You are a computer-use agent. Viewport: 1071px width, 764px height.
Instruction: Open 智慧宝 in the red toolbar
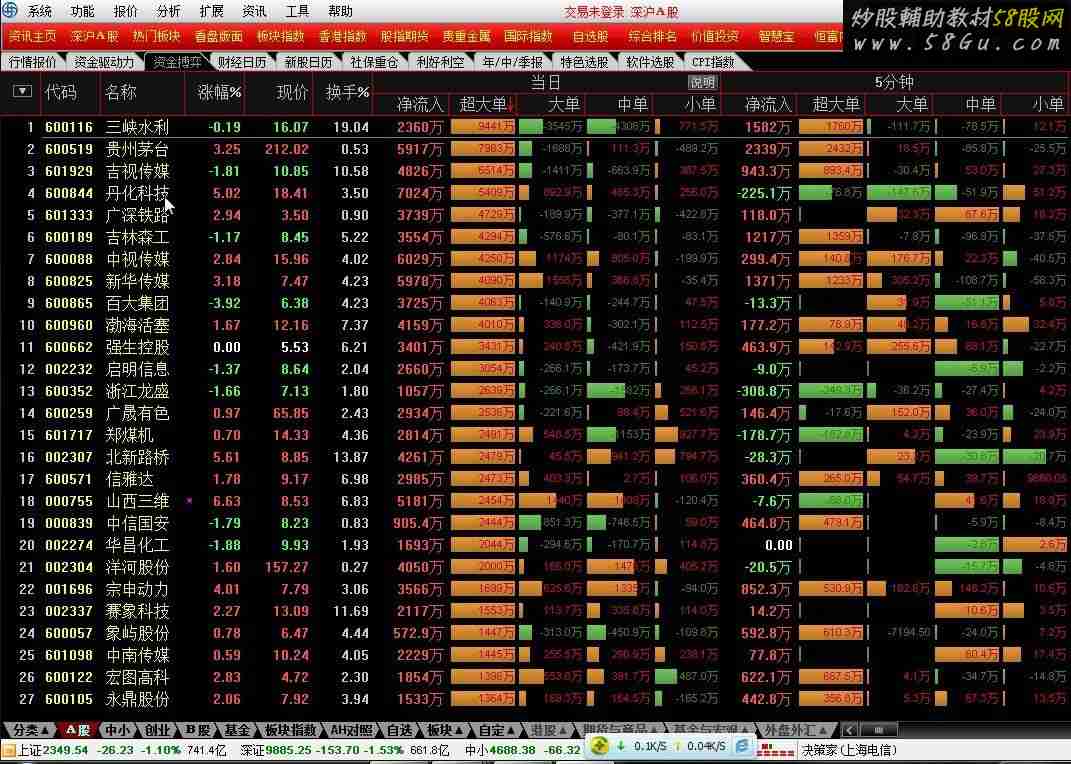click(x=777, y=36)
